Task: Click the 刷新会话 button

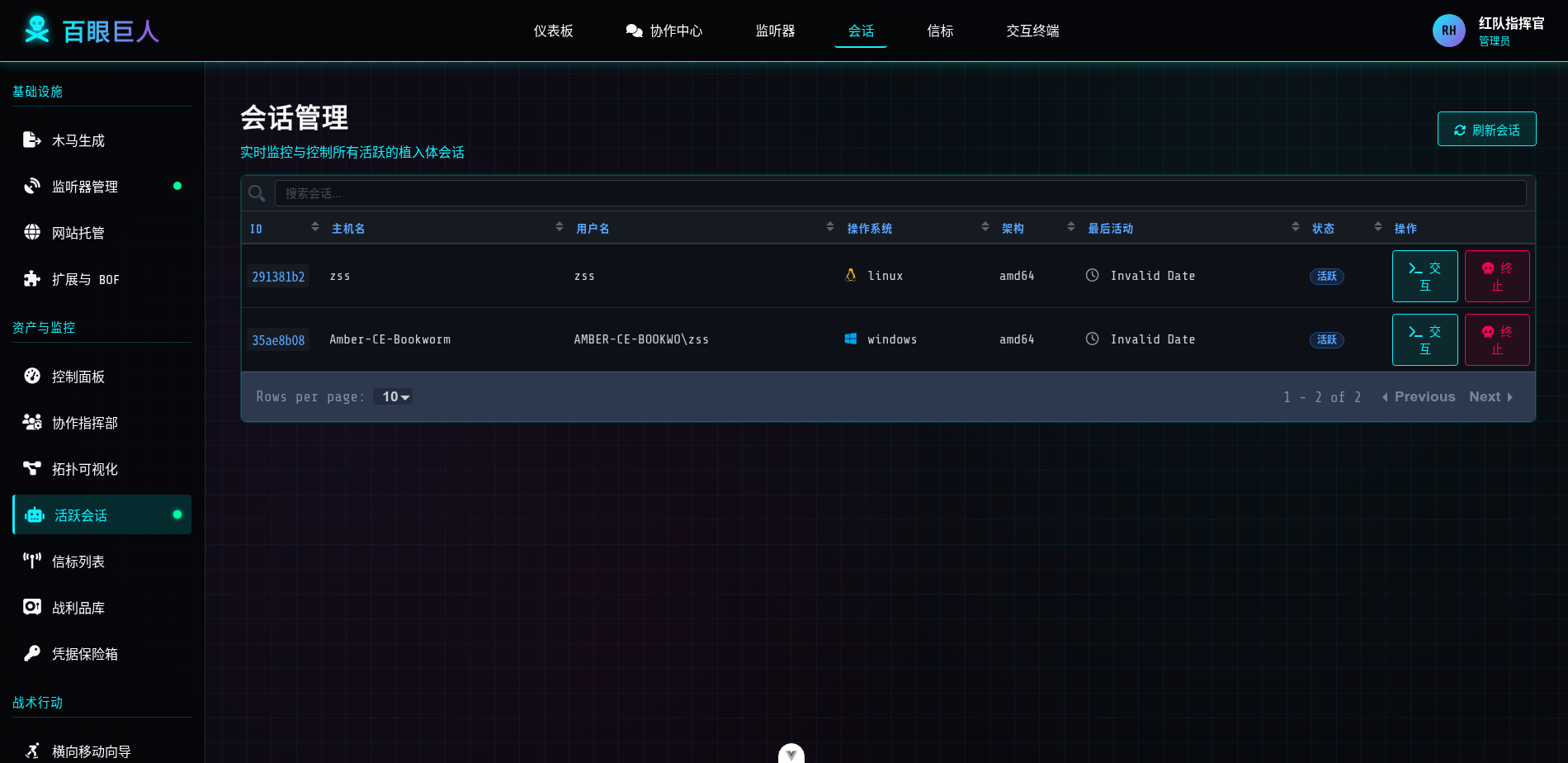Action: 1486,130
